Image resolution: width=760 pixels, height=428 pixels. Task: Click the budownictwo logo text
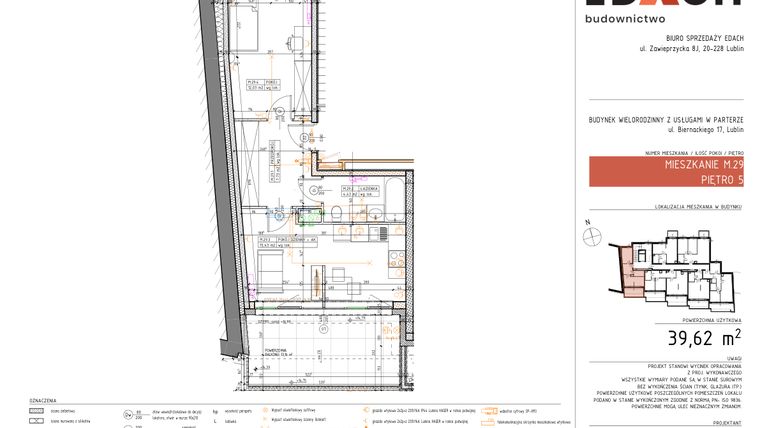625,19
